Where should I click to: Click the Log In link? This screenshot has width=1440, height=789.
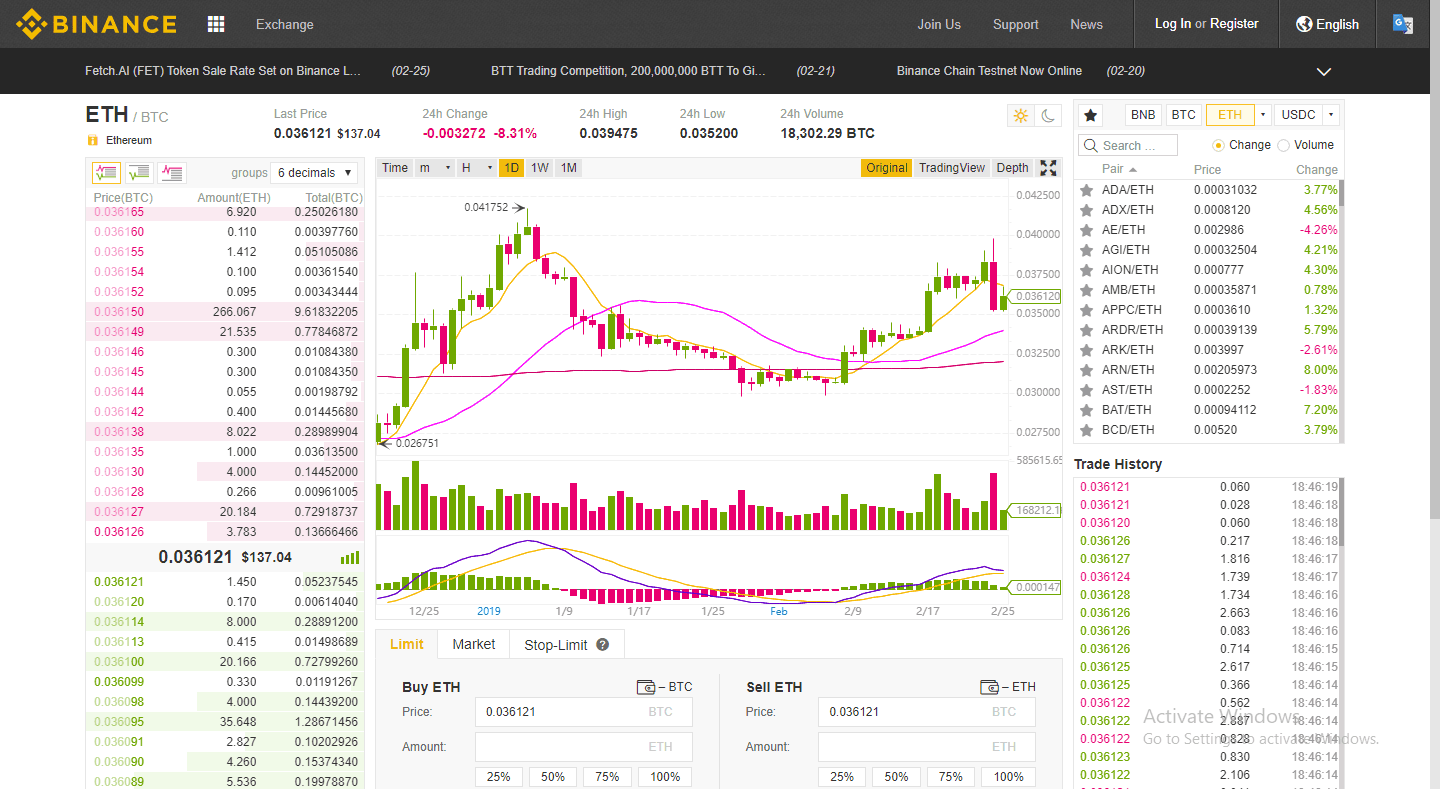[x=1172, y=24]
